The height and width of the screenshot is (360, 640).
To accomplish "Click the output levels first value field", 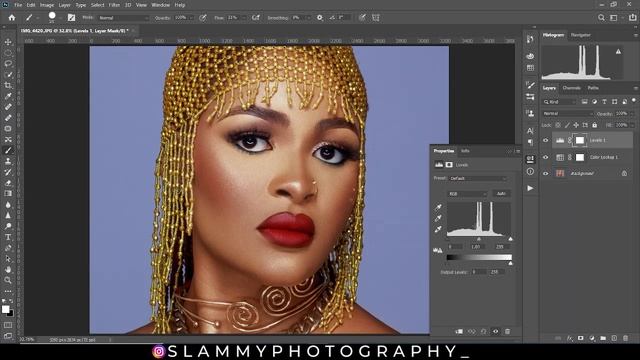I will [x=478, y=272].
